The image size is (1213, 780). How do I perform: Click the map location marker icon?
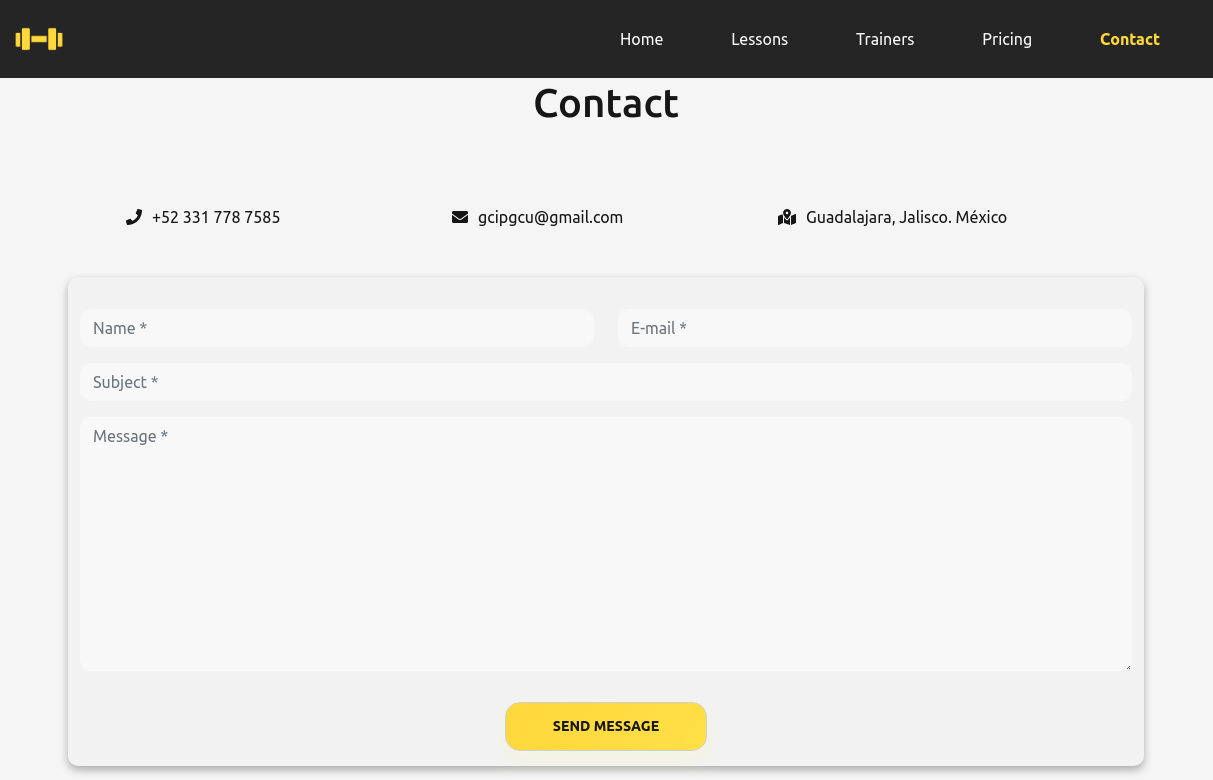787,217
